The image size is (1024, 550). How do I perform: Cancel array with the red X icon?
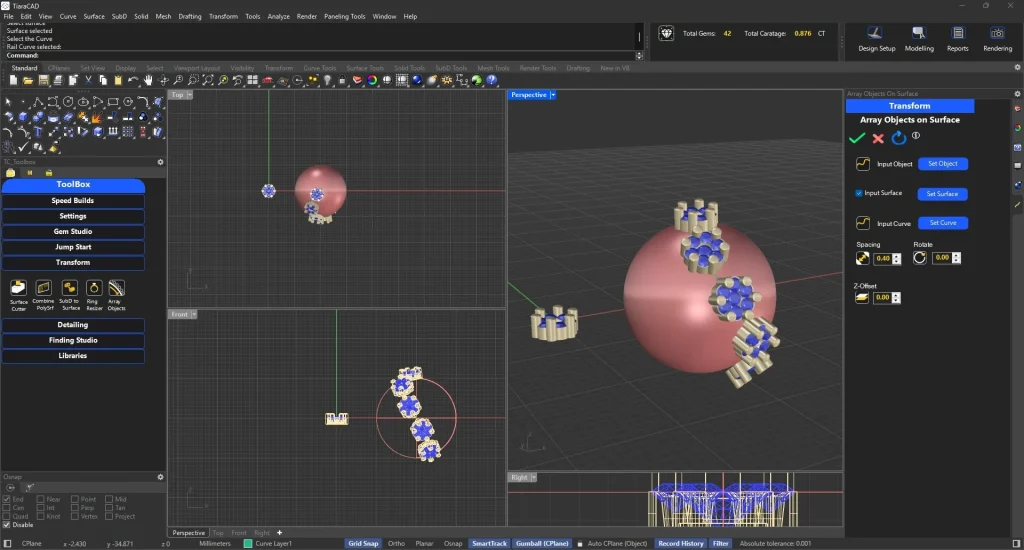878,138
